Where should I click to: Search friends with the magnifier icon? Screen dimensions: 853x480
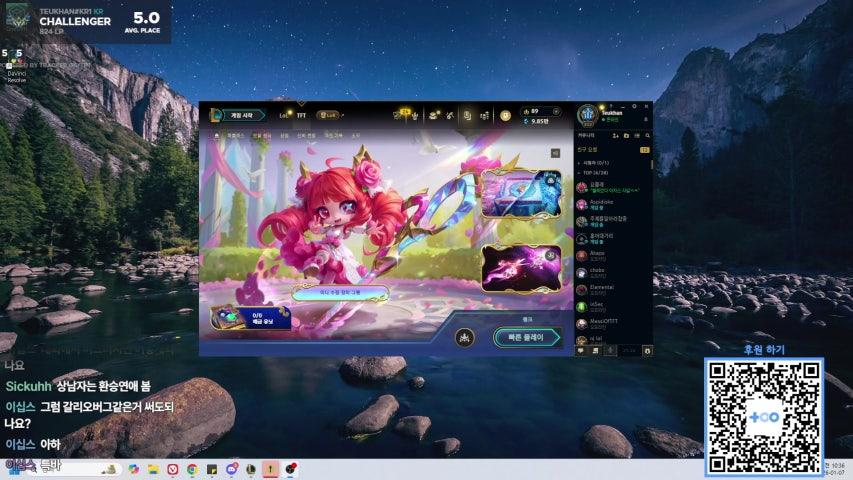(x=647, y=136)
